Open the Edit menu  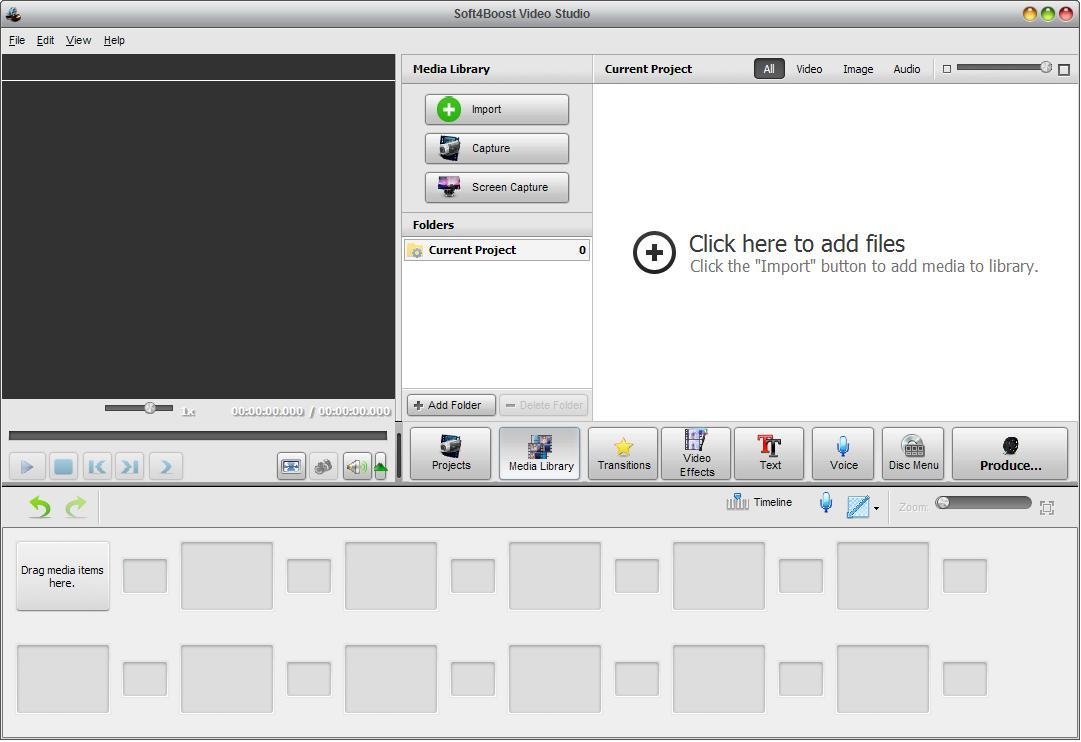click(46, 40)
